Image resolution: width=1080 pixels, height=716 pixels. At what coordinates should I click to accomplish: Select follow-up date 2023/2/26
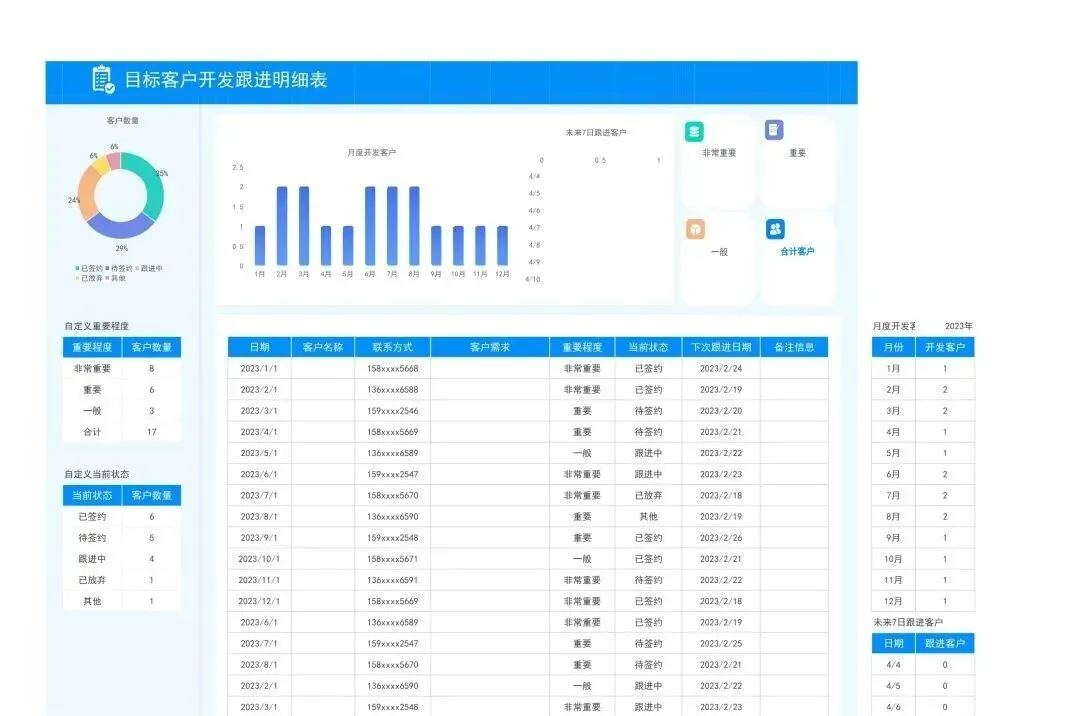[720, 538]
